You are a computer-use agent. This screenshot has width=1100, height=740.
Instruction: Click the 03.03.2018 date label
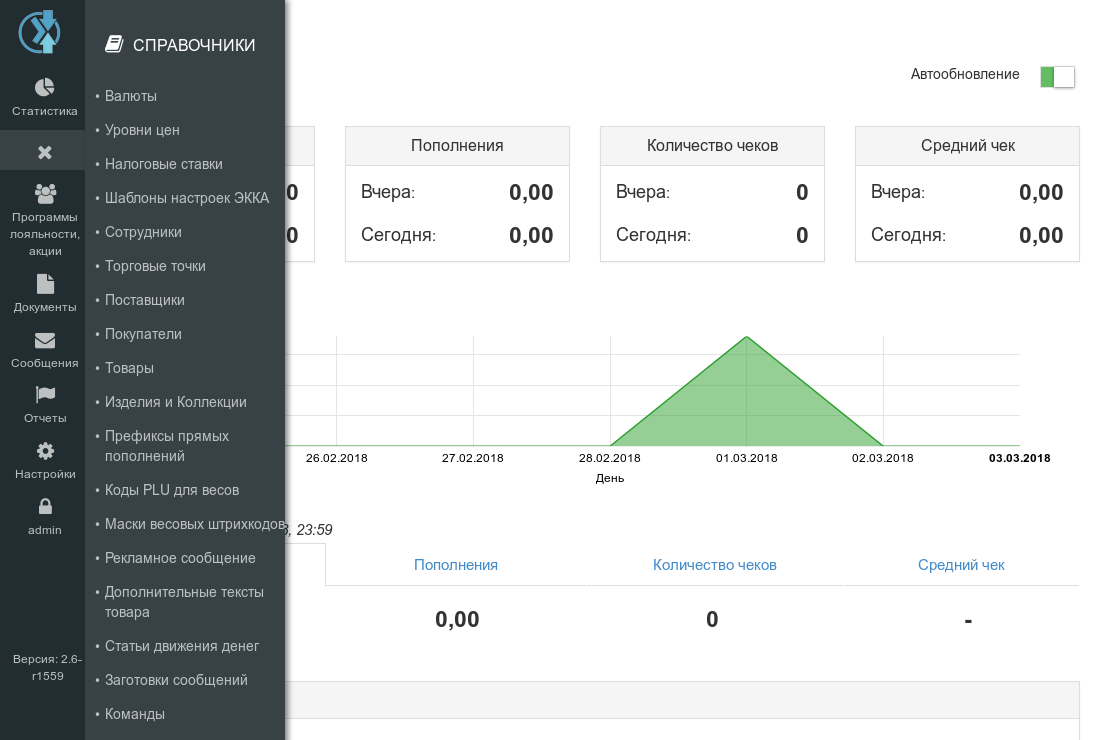(x=1019, y=458)
